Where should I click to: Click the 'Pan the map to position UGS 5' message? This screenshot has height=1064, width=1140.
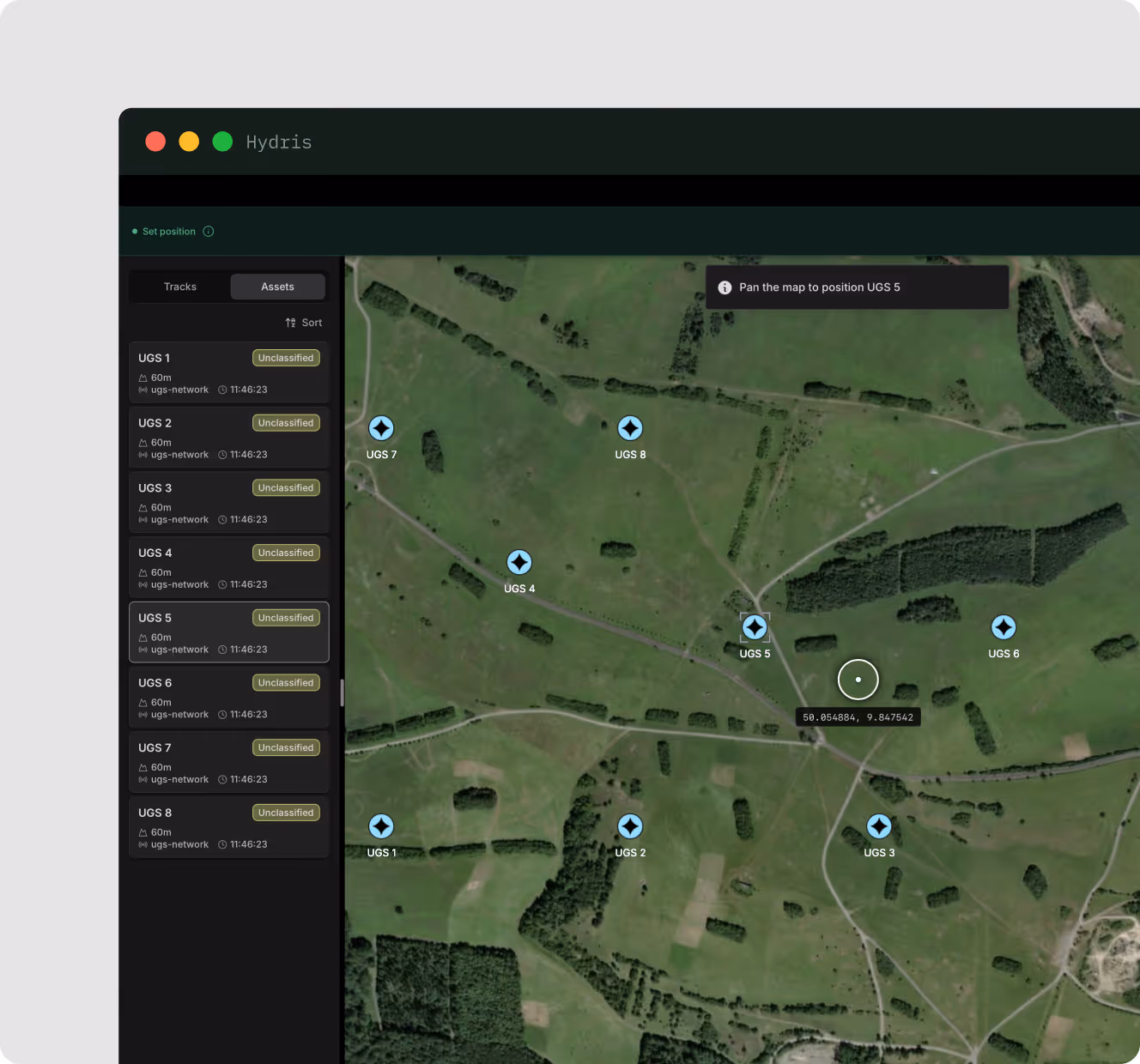[820, 287]
